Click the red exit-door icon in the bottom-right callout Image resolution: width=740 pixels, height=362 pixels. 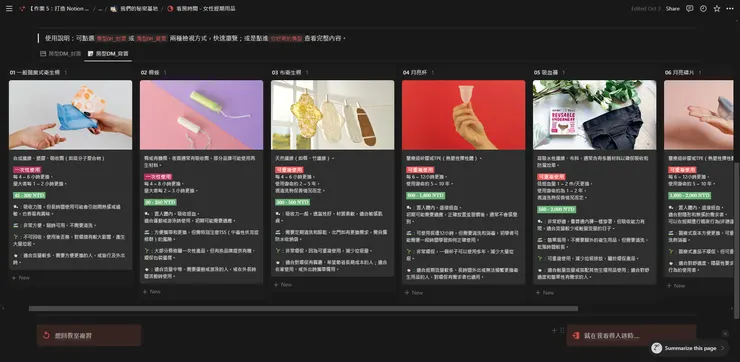[x=576, y=336]
